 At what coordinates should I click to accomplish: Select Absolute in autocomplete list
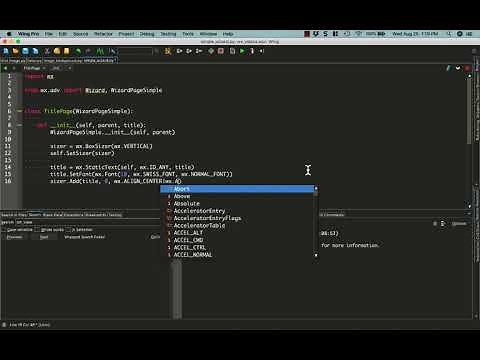click(237, 204)
